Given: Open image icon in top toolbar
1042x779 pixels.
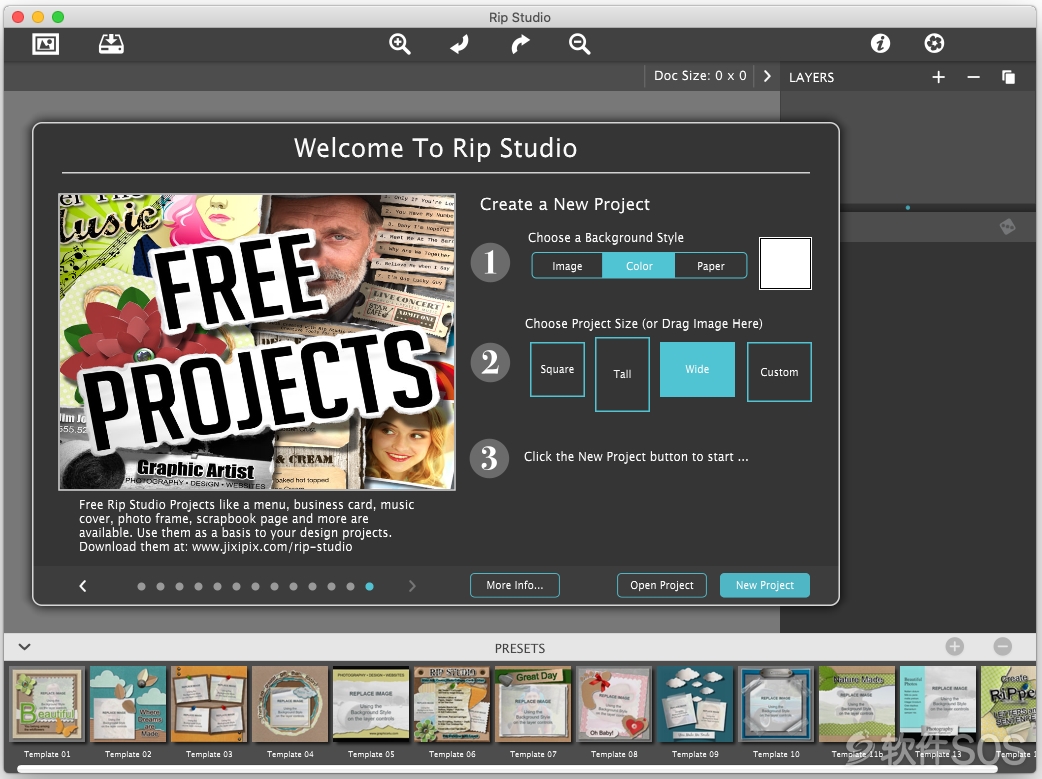Looking at the screenshot, I should tap(45, 44).
